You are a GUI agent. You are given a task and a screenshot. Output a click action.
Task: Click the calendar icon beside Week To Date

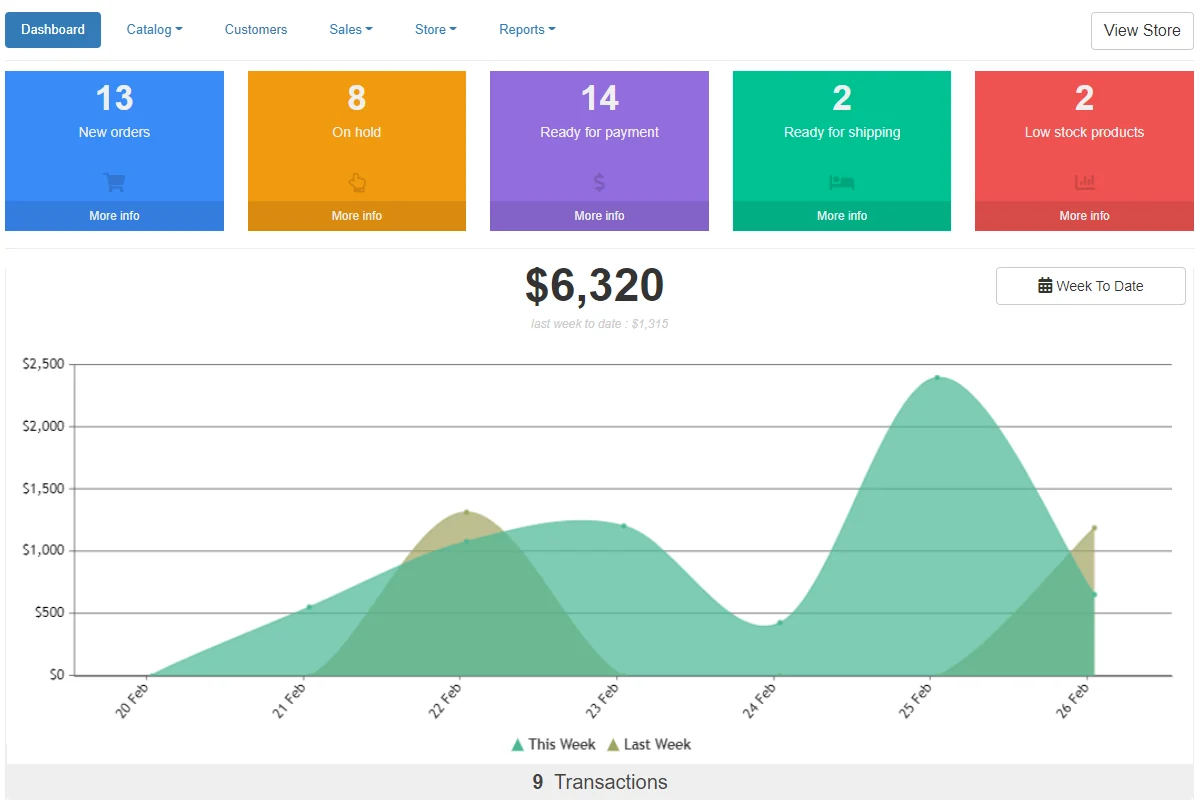point(1045,286)
